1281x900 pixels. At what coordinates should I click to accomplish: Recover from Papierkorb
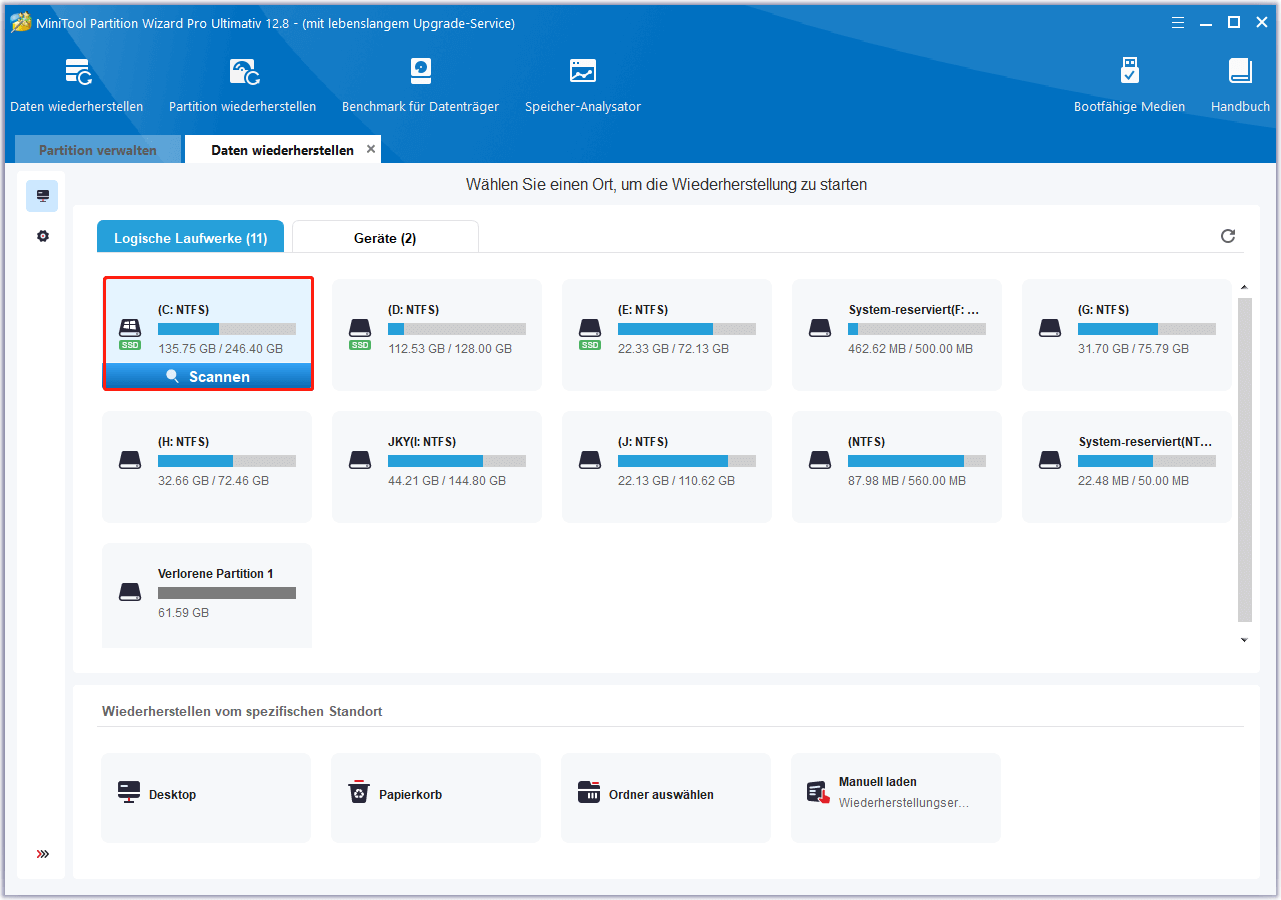(436, 798)
